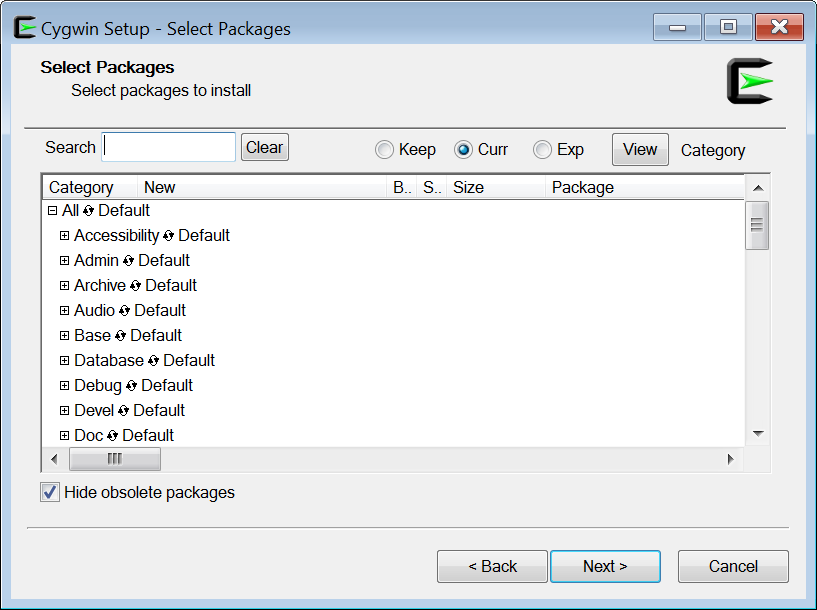This screenshot has height=610, width=817.
Task: Focus the Search input field
Action: [x=168, y=147]
